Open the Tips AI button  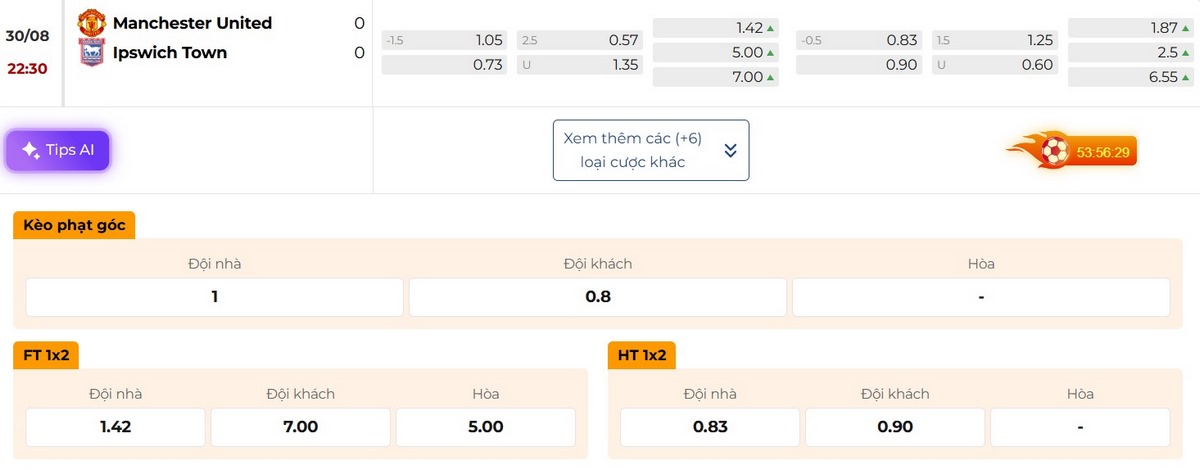(x=58, y=150)
